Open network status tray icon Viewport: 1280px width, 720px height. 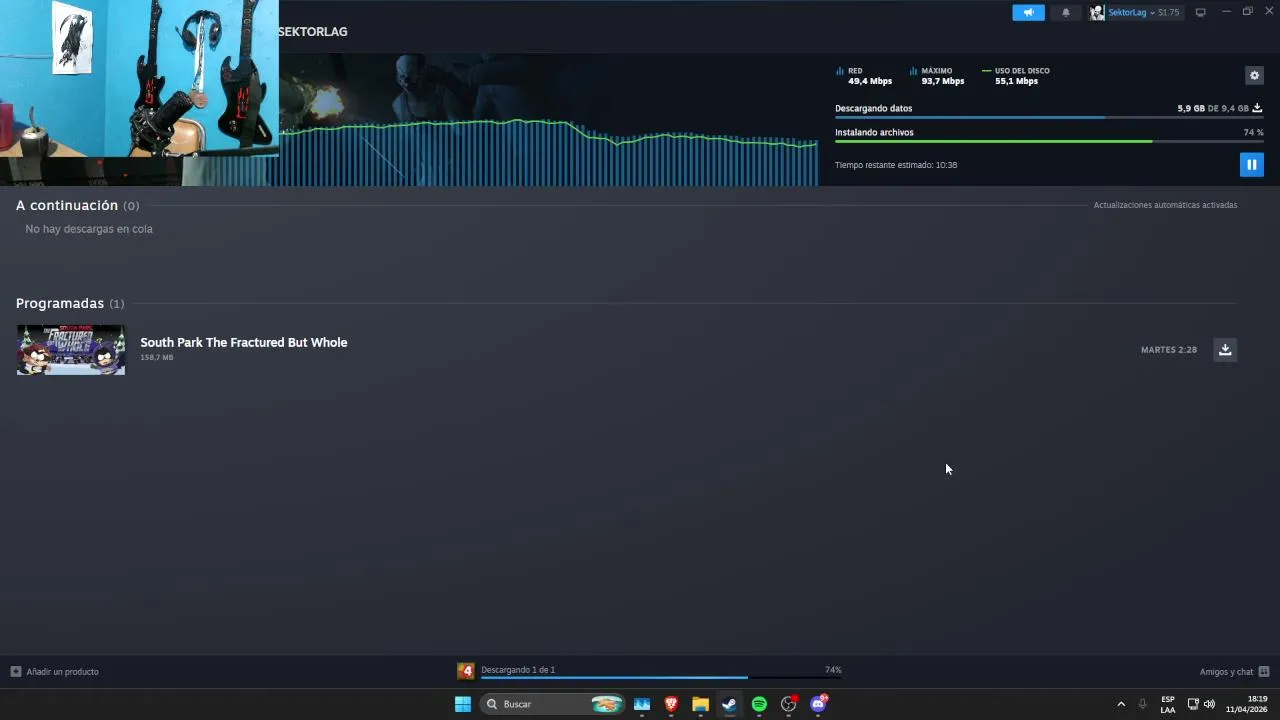click(1193, 704)
